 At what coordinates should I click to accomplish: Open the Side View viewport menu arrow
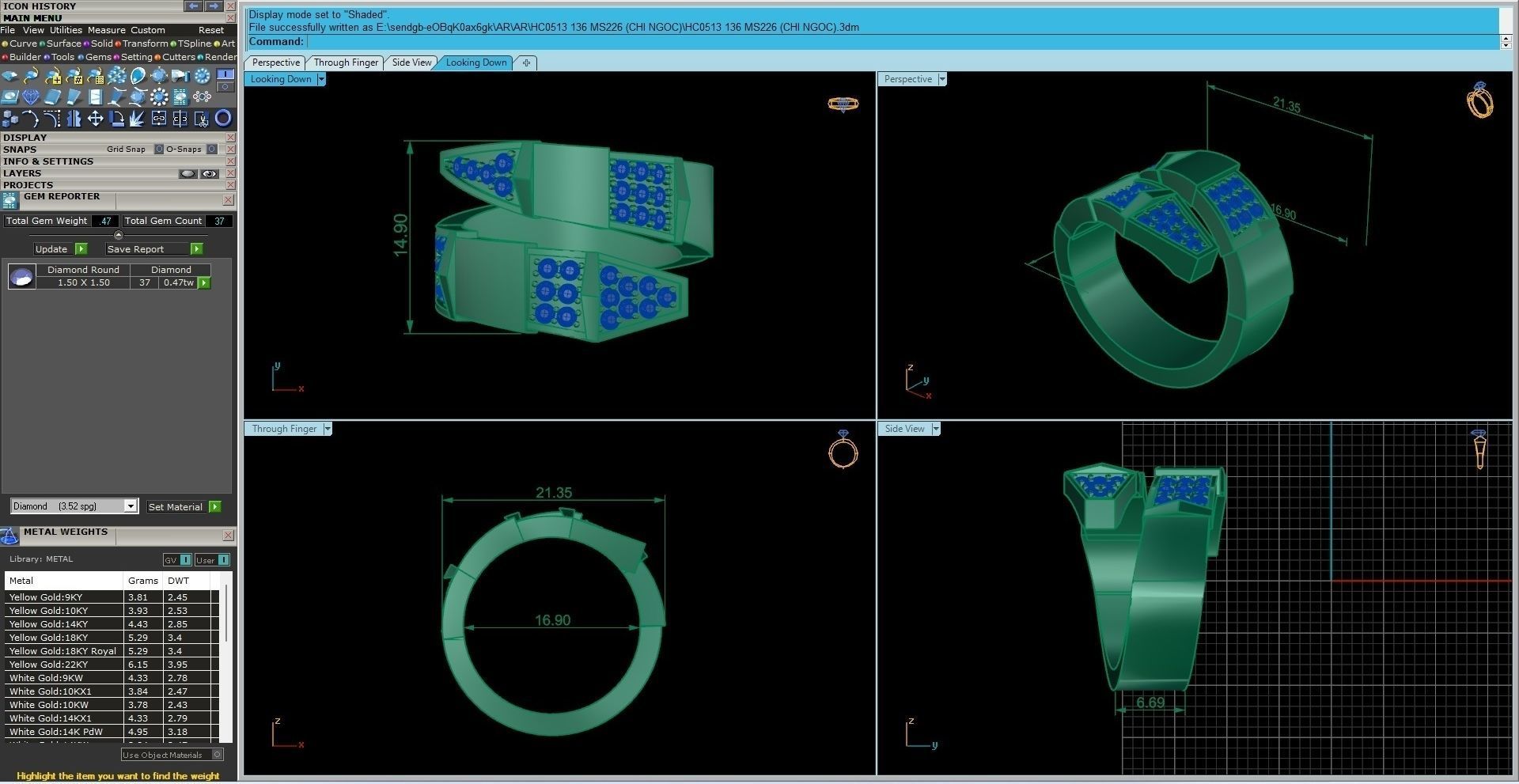(x=936, y=429)
